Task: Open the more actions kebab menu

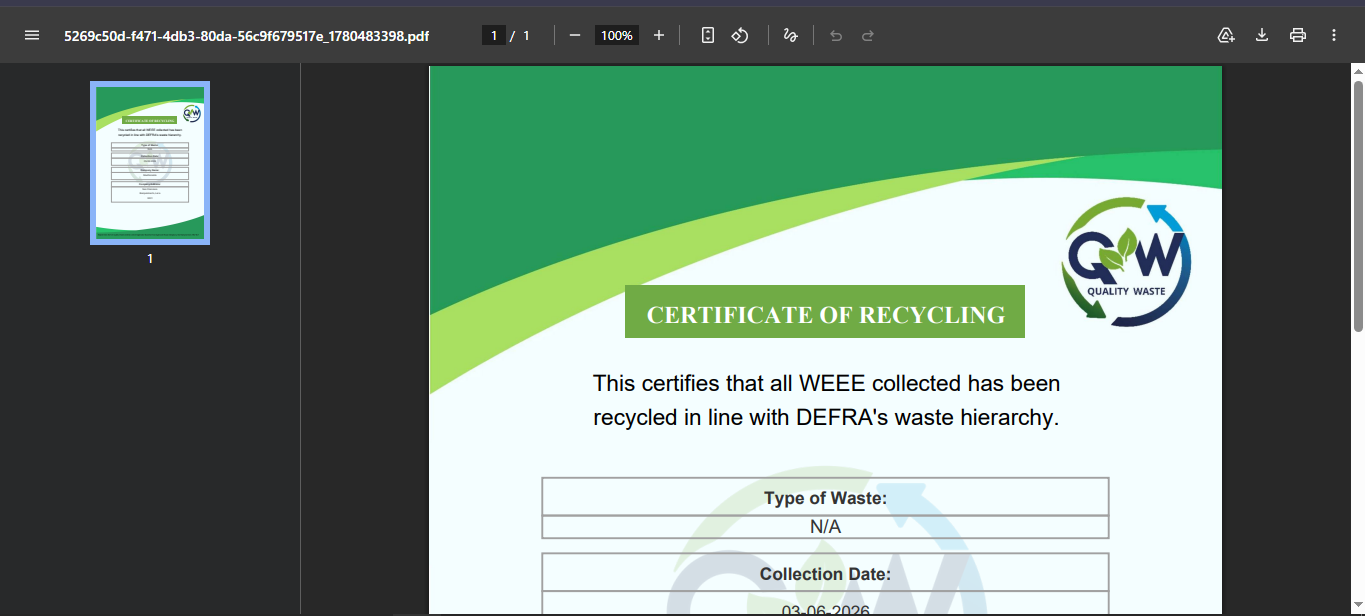Action: pos(1334,35)
